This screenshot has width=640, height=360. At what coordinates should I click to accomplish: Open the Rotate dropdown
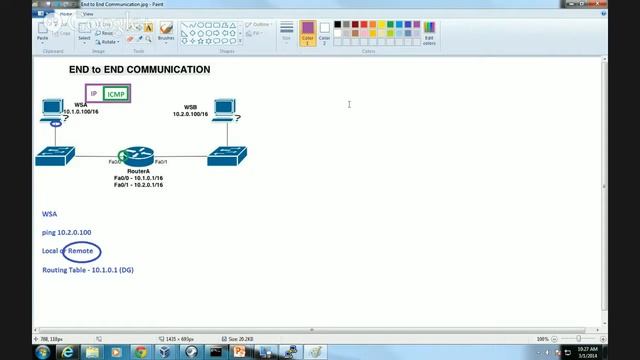click(x=107, y=42)
